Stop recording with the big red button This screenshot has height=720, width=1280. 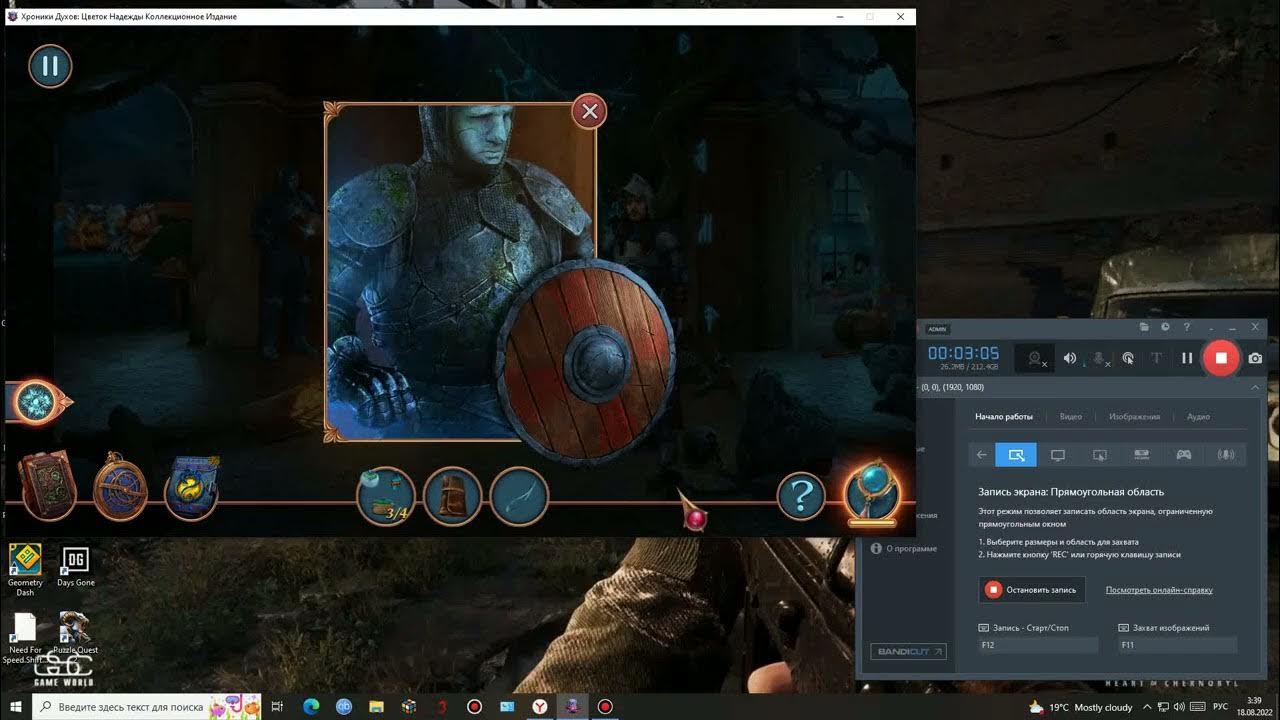(x=1220, y=358)
